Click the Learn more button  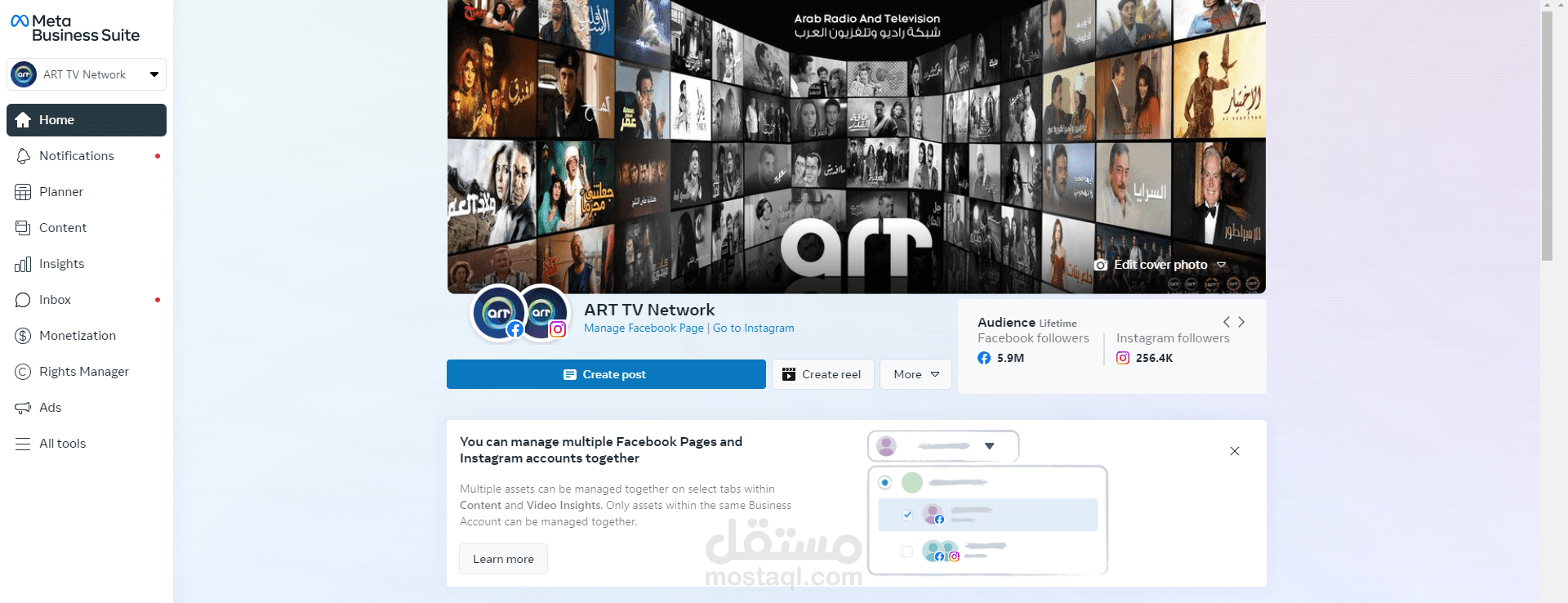[x=503, y=559]
